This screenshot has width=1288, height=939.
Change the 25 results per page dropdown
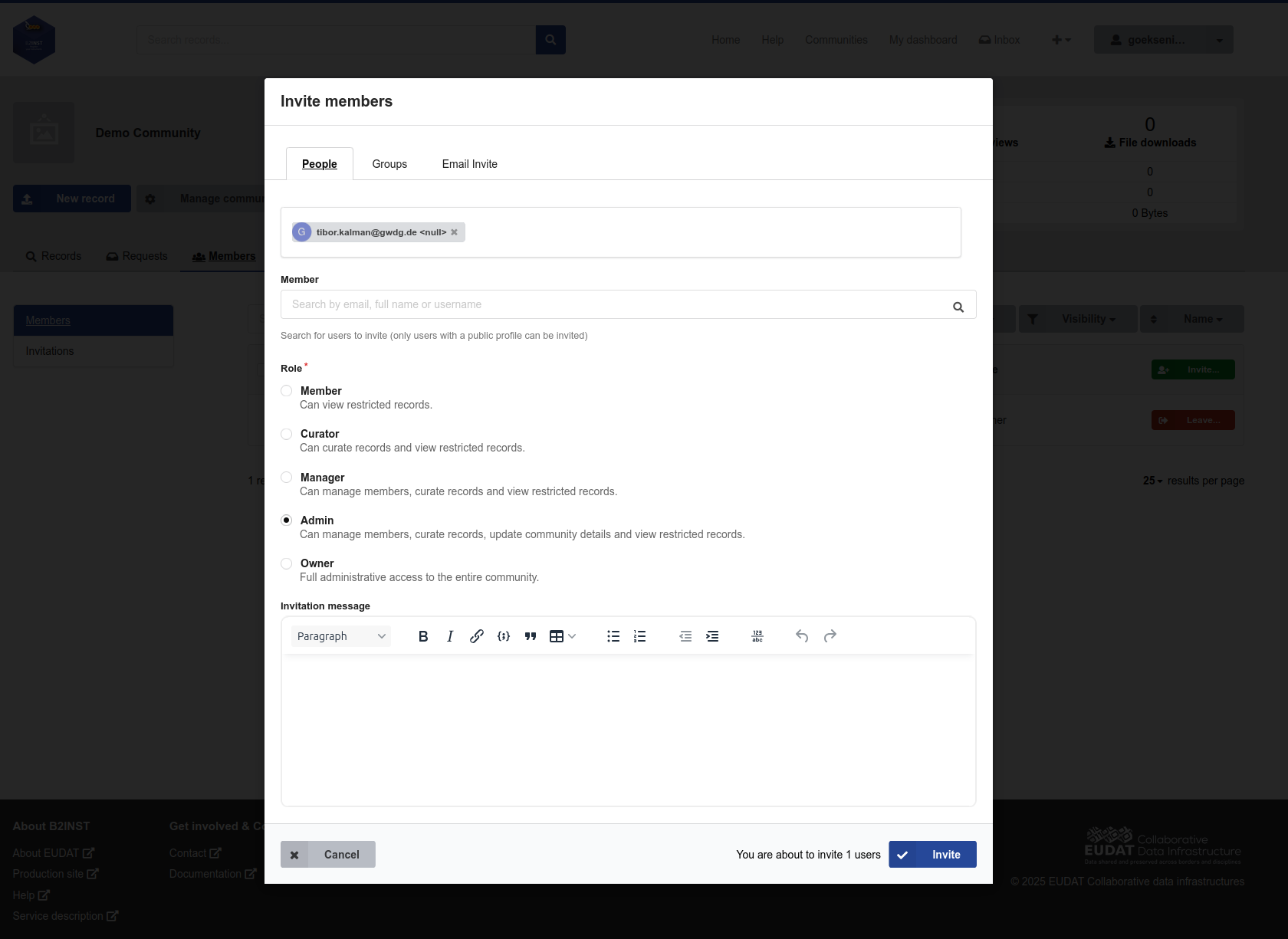point(1152,481)
